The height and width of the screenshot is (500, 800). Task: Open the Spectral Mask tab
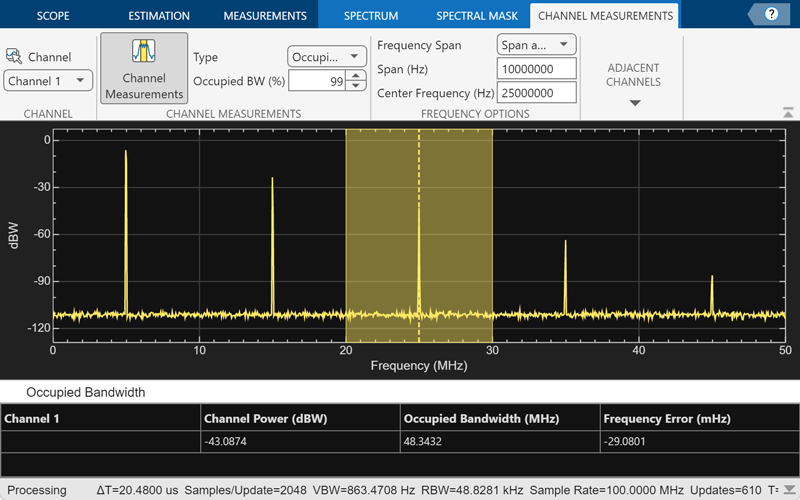tap(477, 16)
